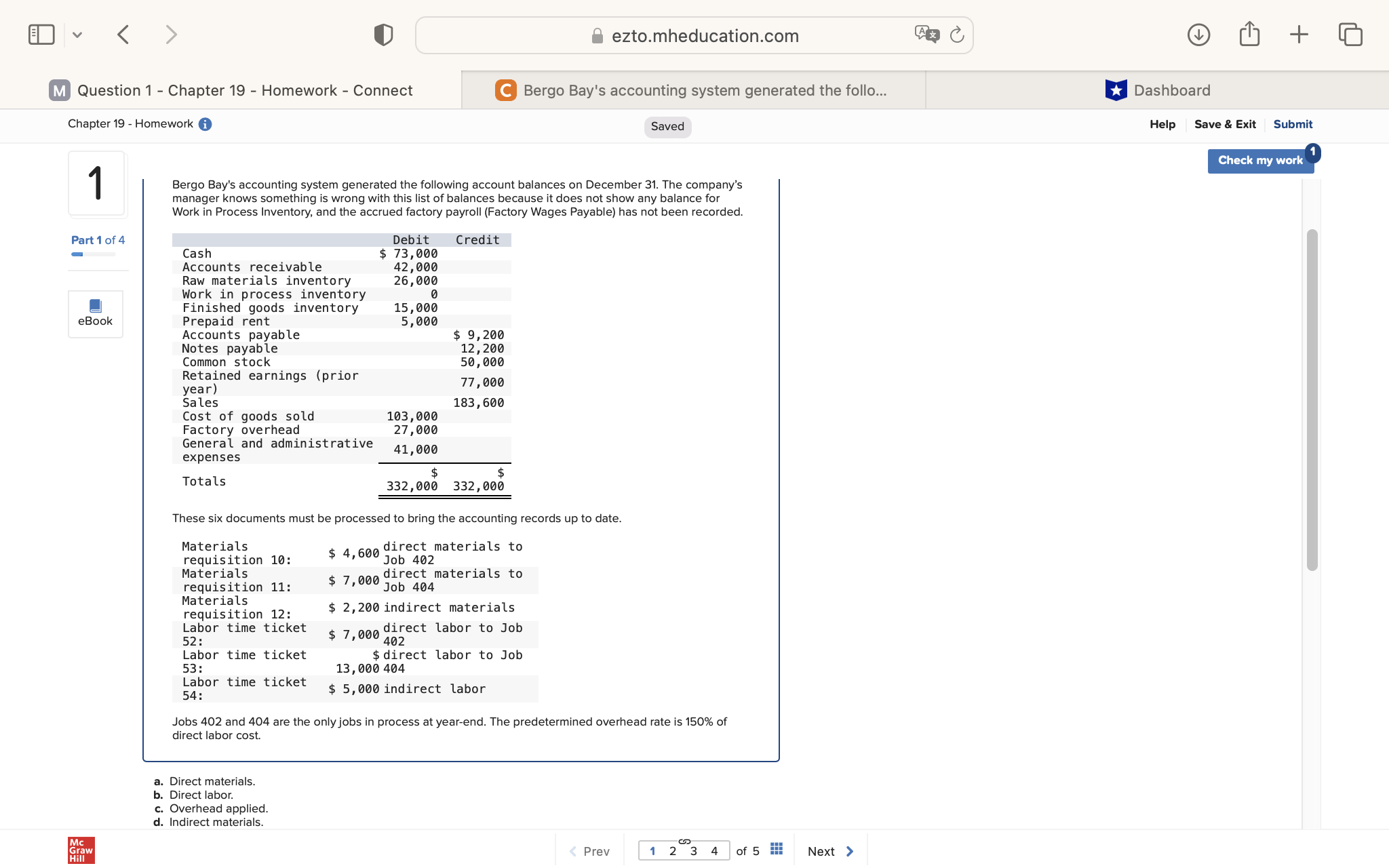Click the Check my work button
The image size is (1389, 868).
1260,160
